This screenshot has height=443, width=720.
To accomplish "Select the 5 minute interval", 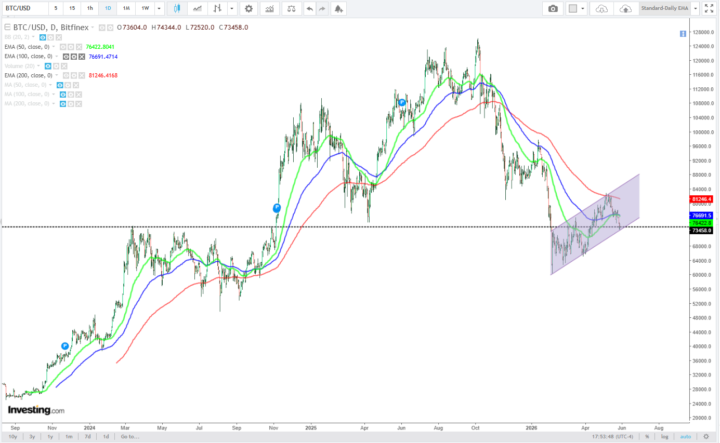I will pos(56,9).
